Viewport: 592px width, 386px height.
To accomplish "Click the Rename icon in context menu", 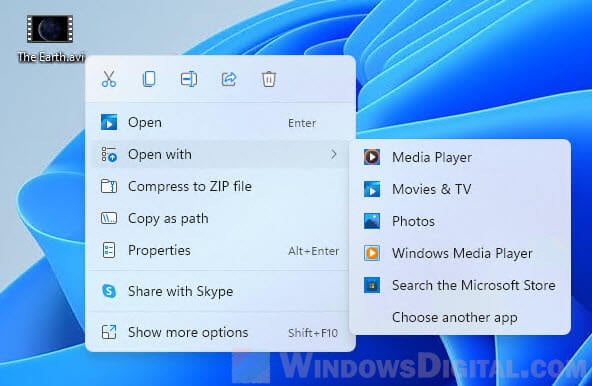I will pos(189,79).
